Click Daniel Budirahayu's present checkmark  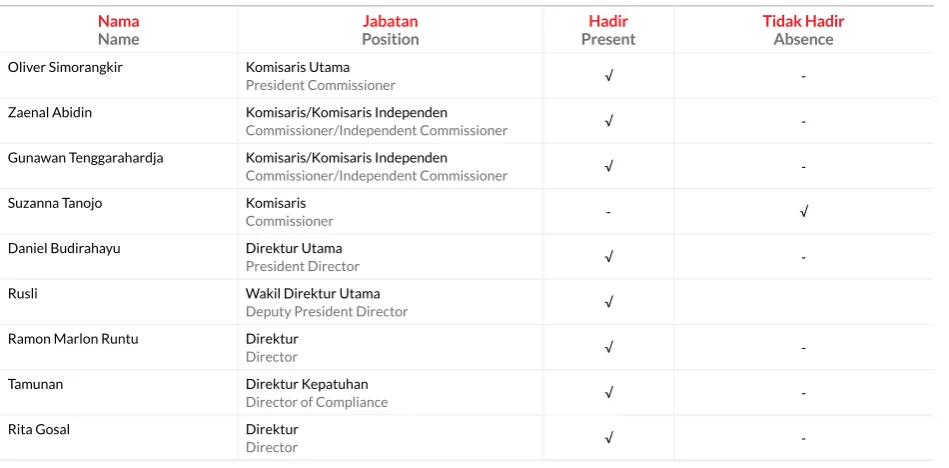[x=609, y=257]
